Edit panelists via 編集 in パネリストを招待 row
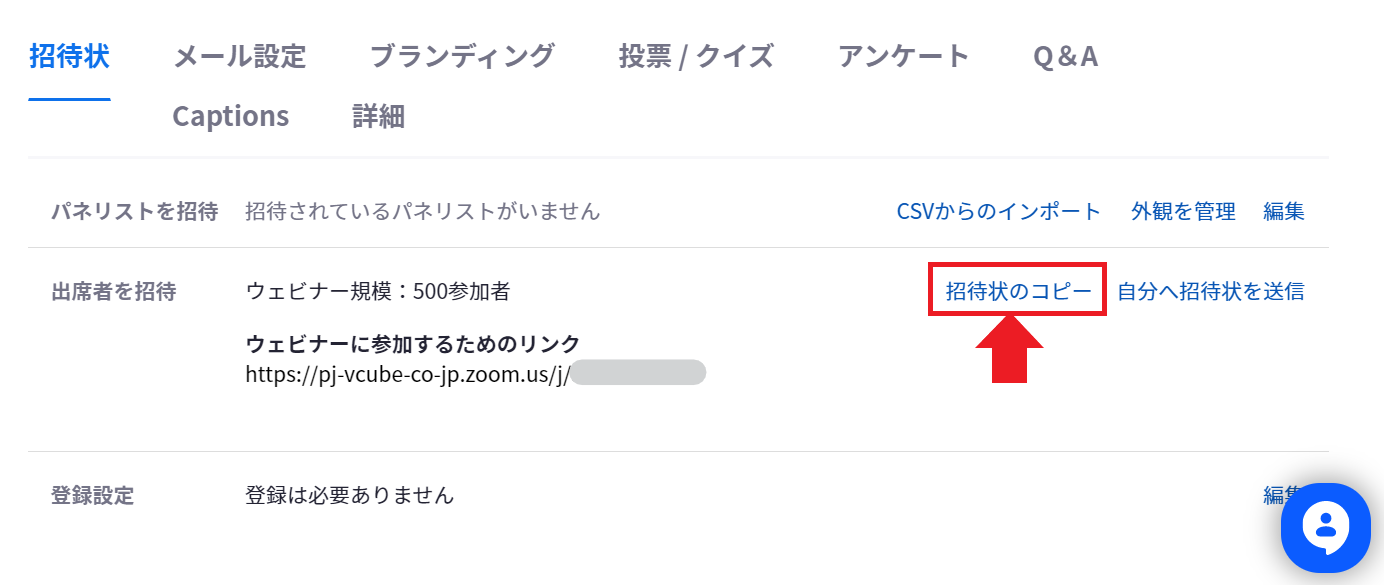 (x=1284, y=211)
